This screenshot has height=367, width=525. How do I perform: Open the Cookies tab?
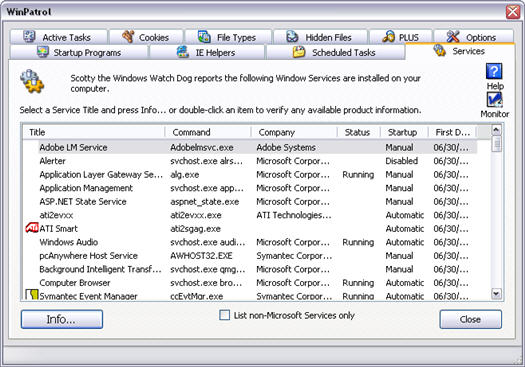tap(146, 37)
